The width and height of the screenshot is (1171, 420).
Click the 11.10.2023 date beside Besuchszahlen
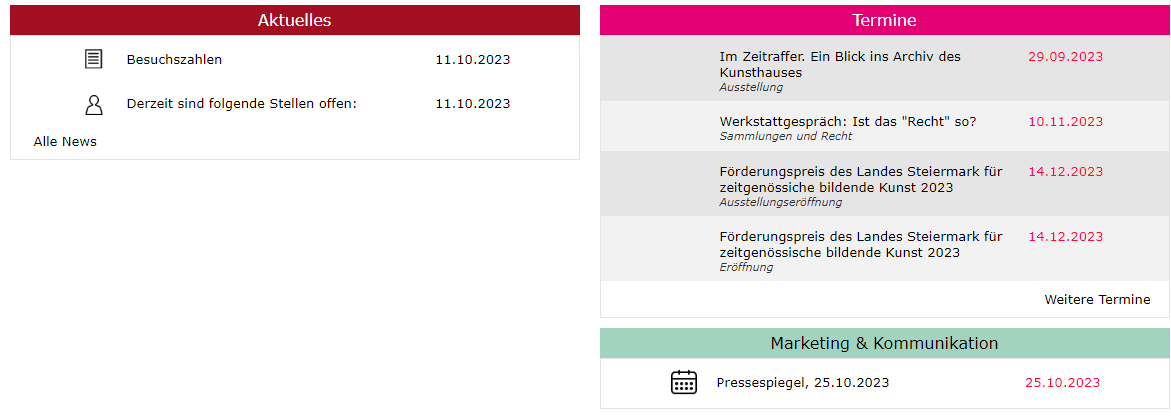(x=473, y=60)
